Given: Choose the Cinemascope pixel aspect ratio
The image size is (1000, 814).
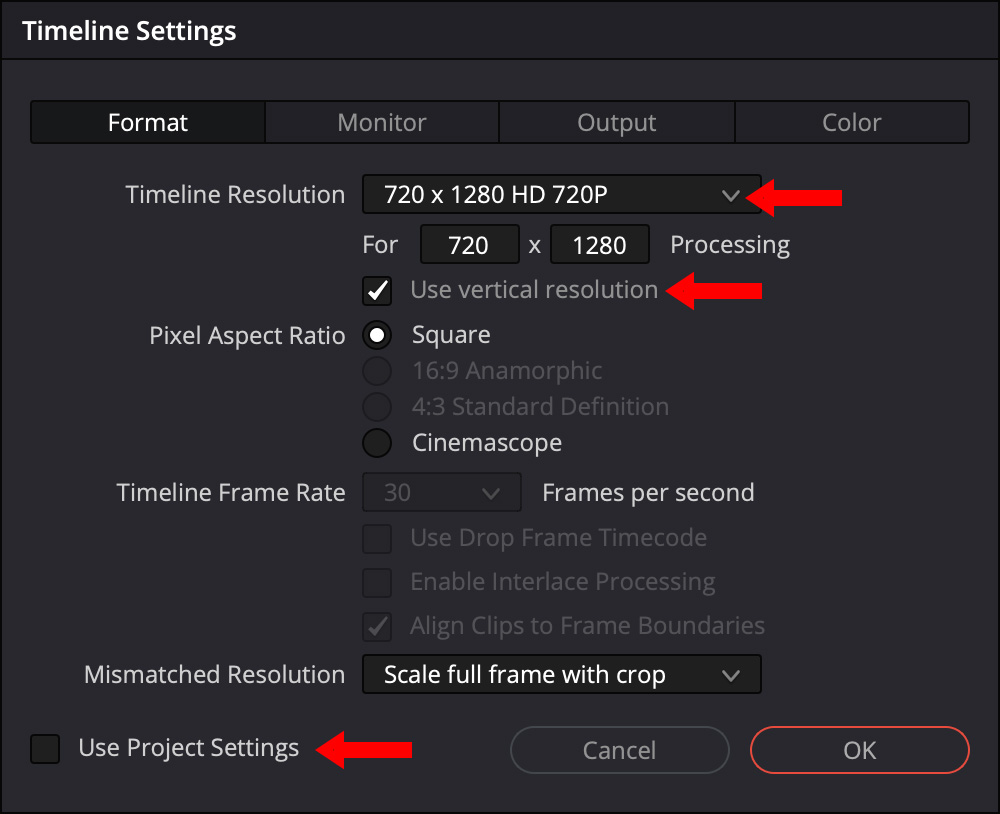Looking at the screenshot, I should pos(376,442).
